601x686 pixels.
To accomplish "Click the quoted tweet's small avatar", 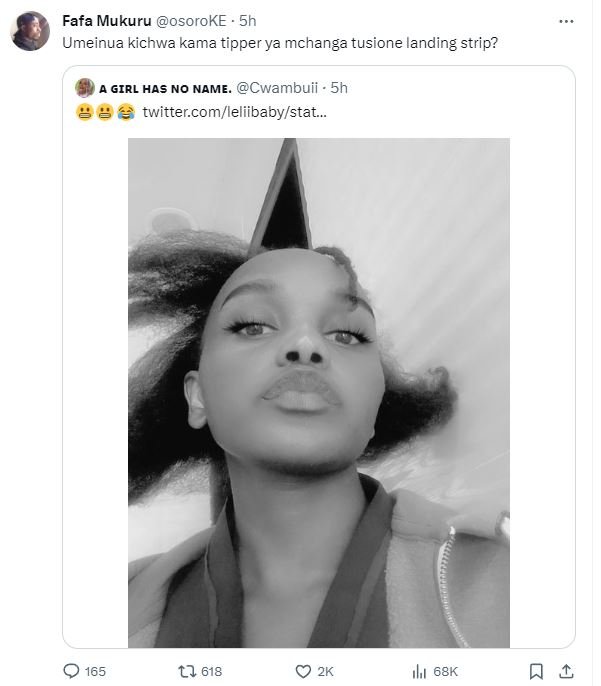I will coord(85,89).
